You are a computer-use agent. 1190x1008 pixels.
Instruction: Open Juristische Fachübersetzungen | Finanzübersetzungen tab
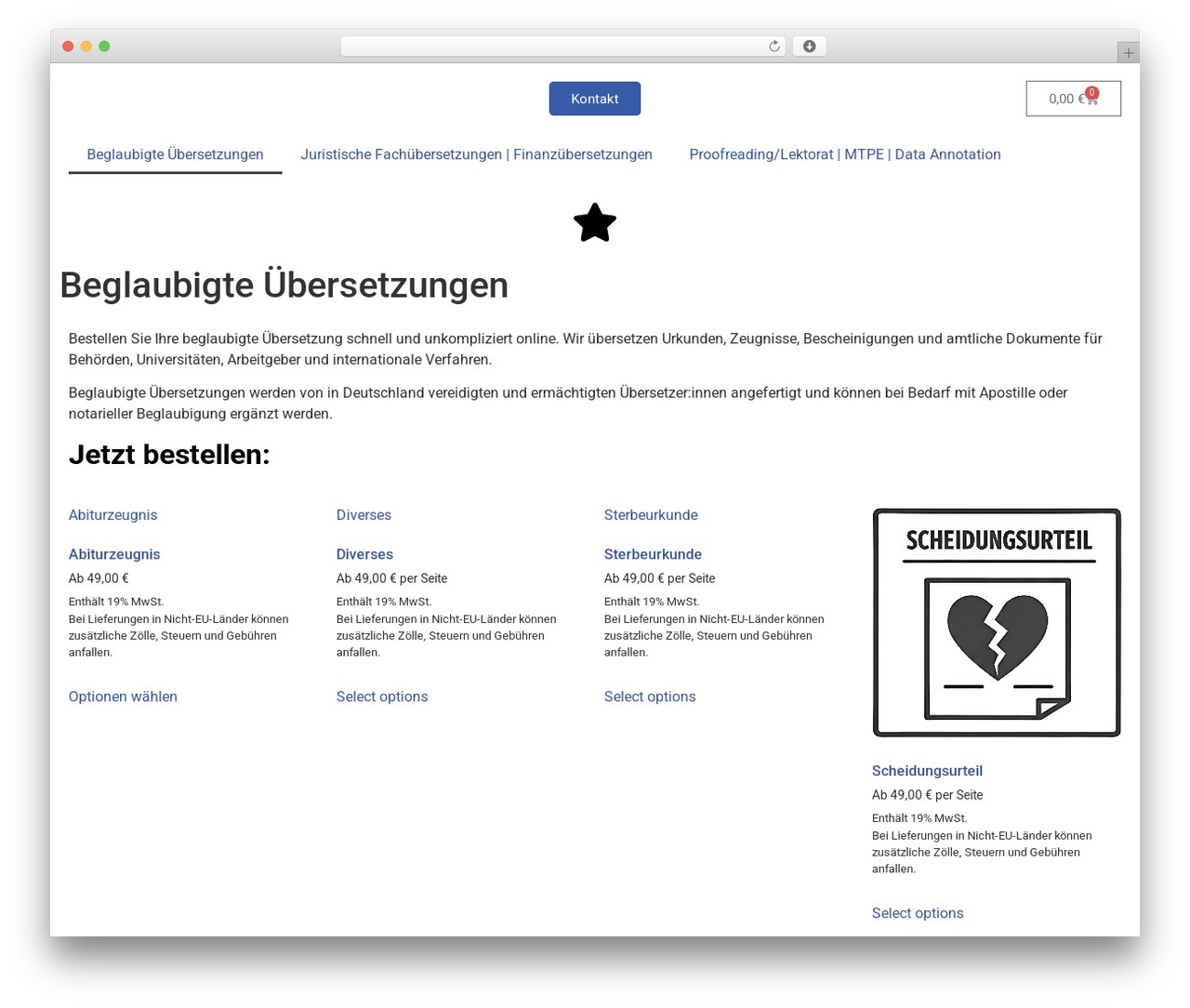(x=476, y=154)
